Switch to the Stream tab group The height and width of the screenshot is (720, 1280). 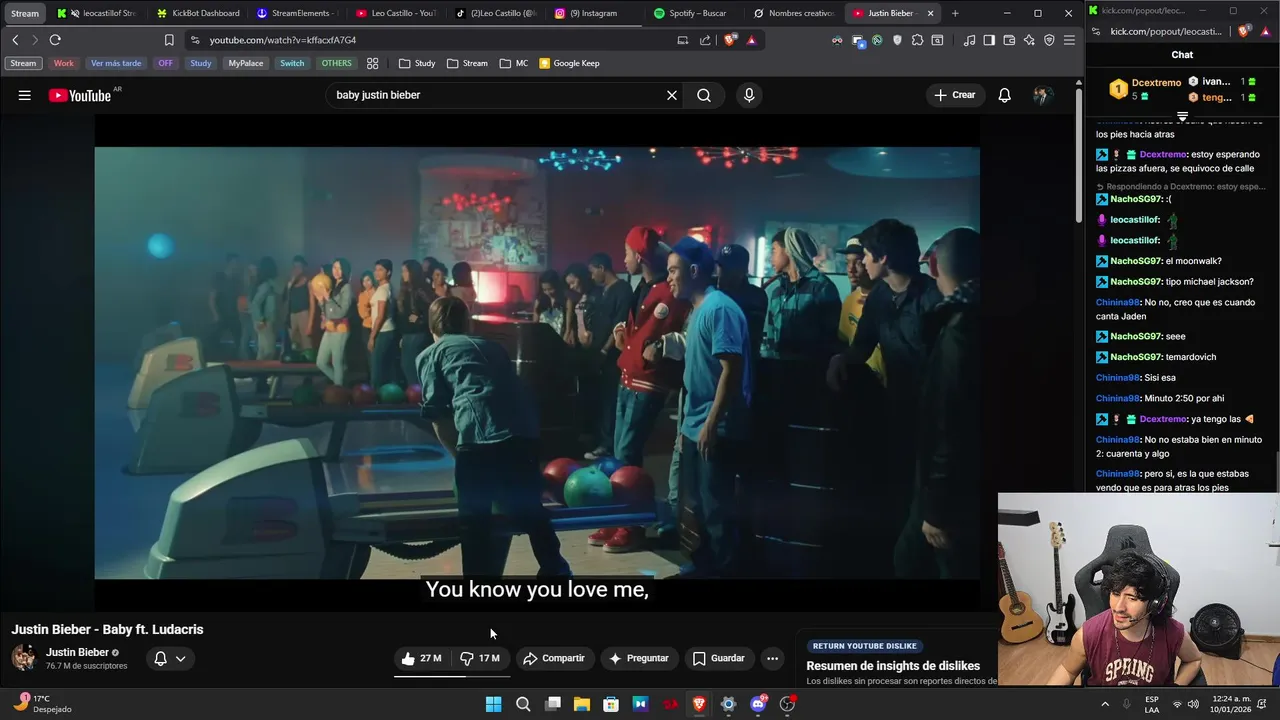pos(24,13)
